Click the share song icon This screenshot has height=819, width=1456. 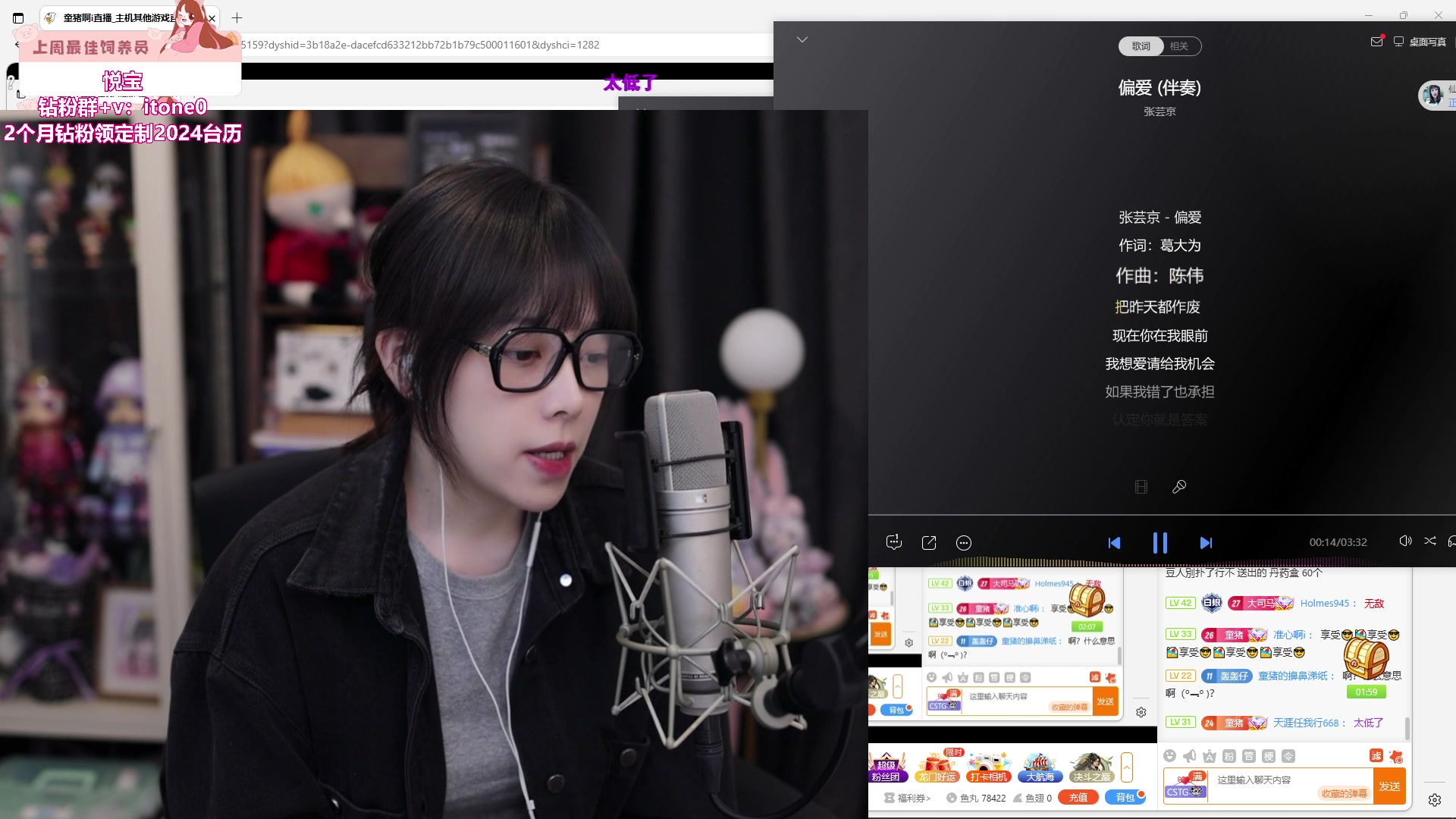(x=929, y=542)
